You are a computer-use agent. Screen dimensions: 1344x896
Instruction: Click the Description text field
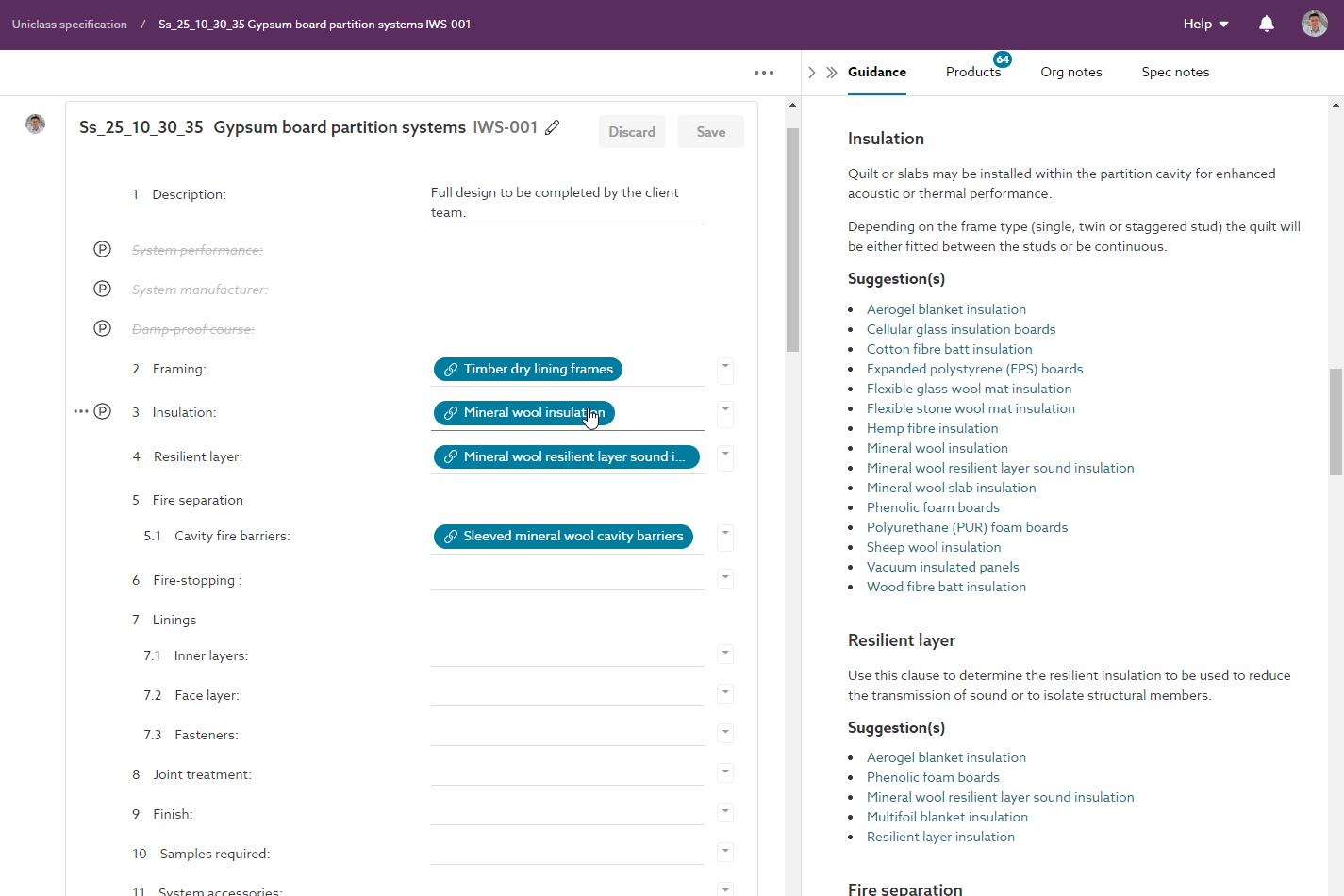click(567, 203)
